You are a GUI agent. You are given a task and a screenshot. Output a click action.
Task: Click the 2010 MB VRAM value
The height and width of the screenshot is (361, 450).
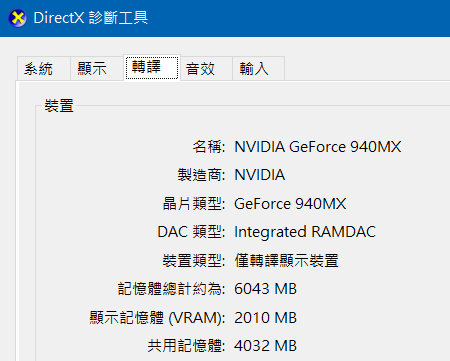click(x=265, y=317)
